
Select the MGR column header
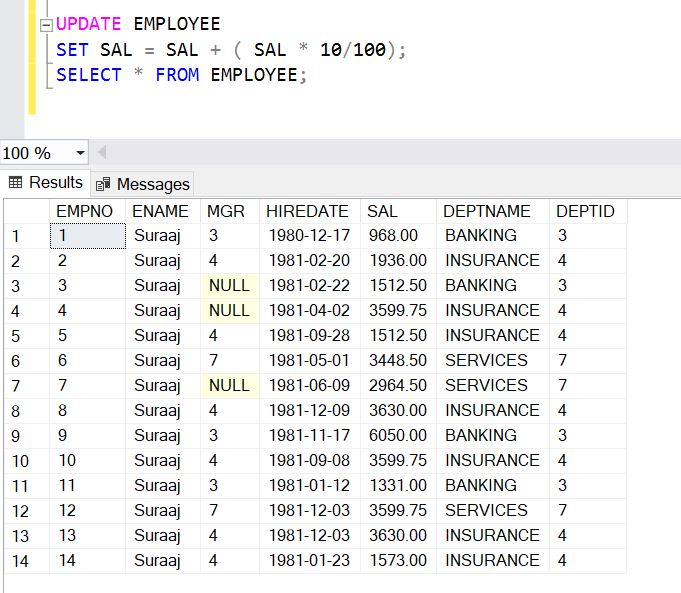coord(230,211)
